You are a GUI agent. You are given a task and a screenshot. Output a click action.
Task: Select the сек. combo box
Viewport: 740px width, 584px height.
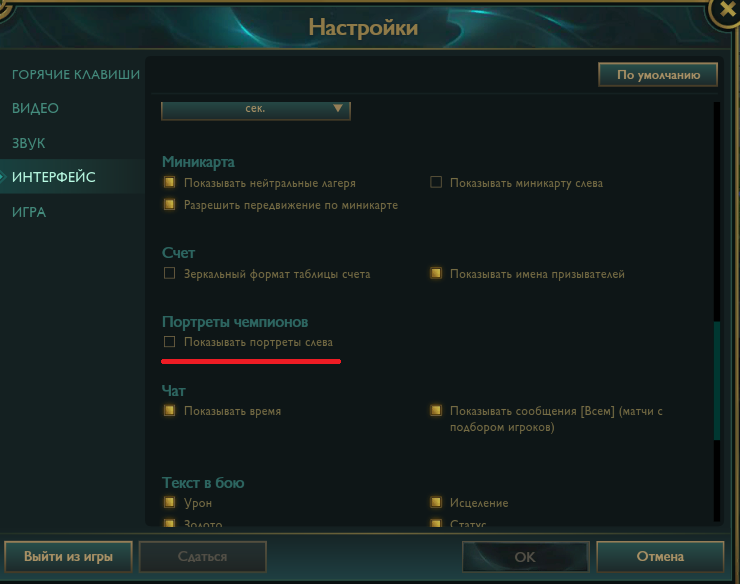256,110
